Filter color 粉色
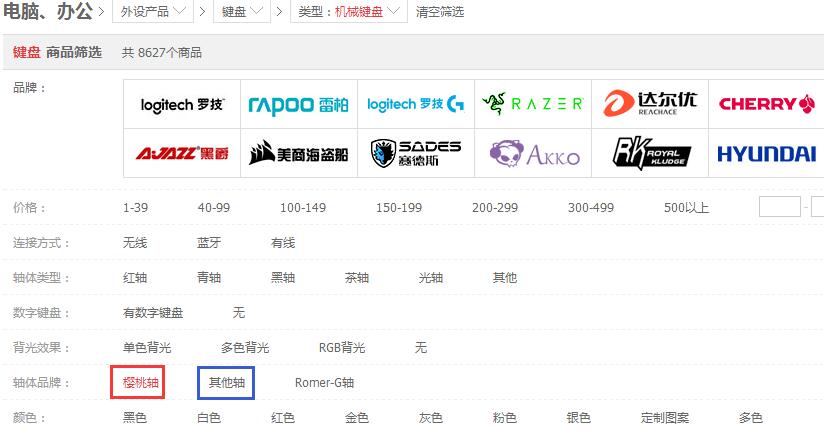 [x=505, y=418]
